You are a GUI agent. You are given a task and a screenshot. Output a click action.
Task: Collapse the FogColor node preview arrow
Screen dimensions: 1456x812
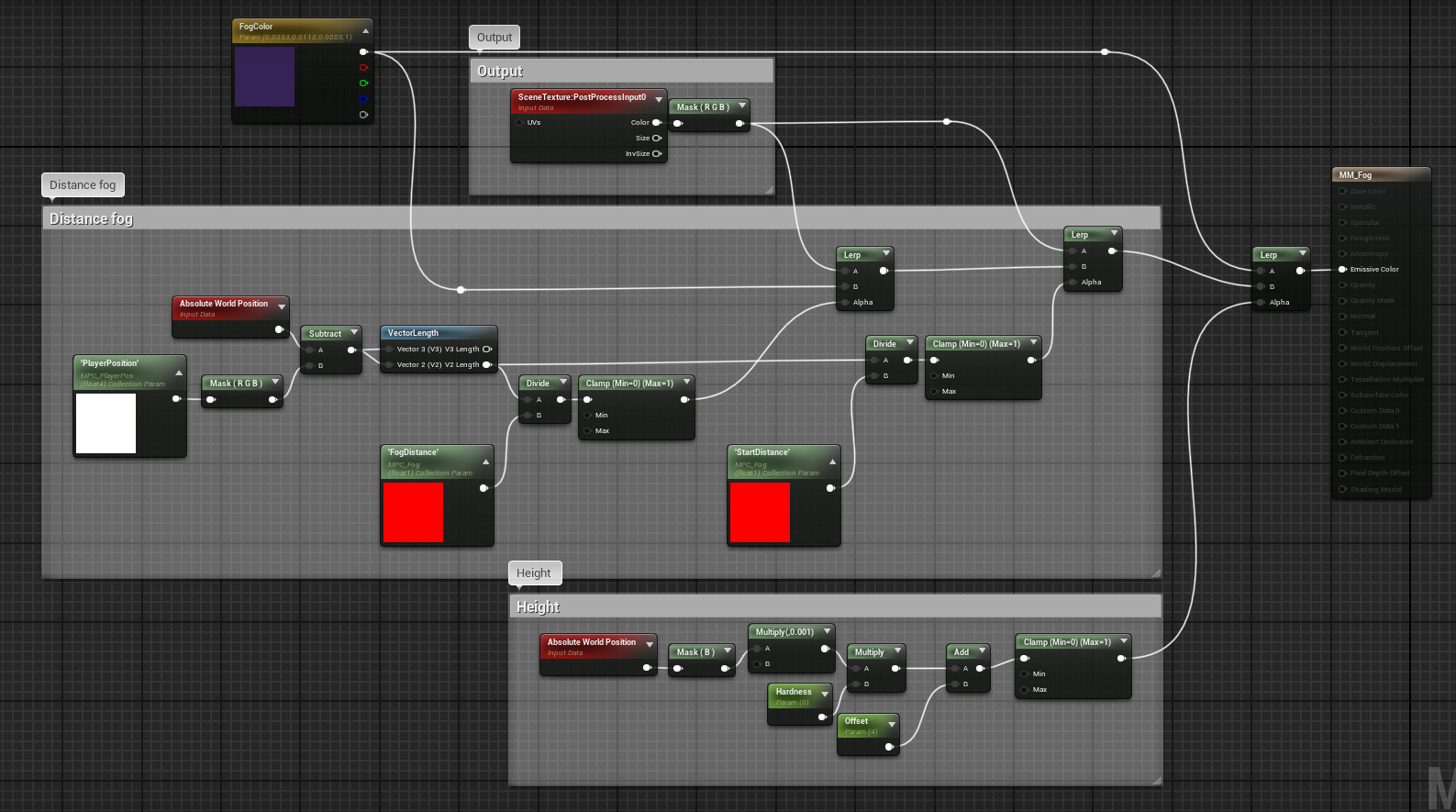[x=366, y=30]
